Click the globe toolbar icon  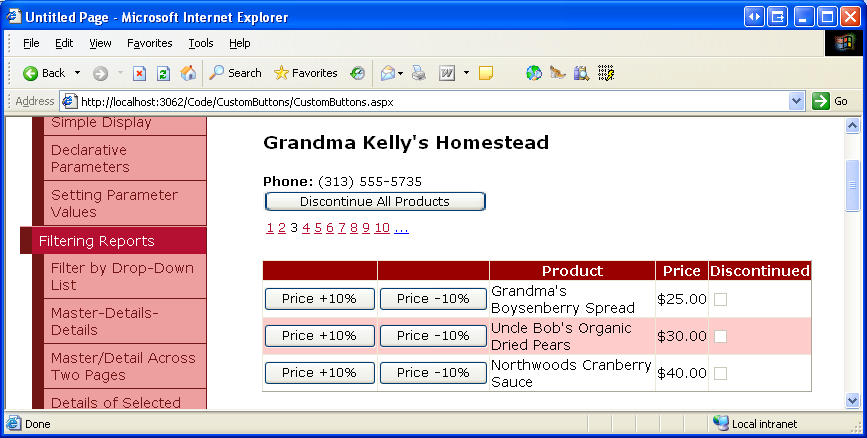coord(534,73)
